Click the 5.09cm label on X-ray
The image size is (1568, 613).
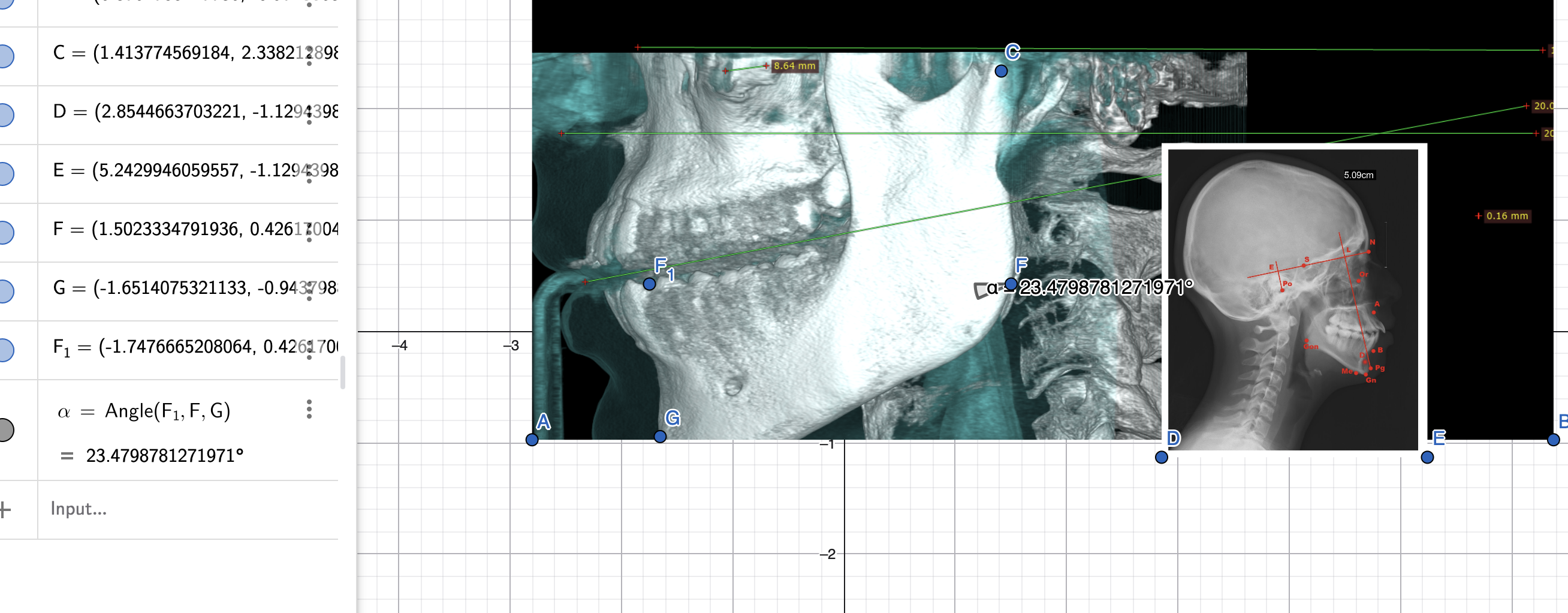point(1359,175)
